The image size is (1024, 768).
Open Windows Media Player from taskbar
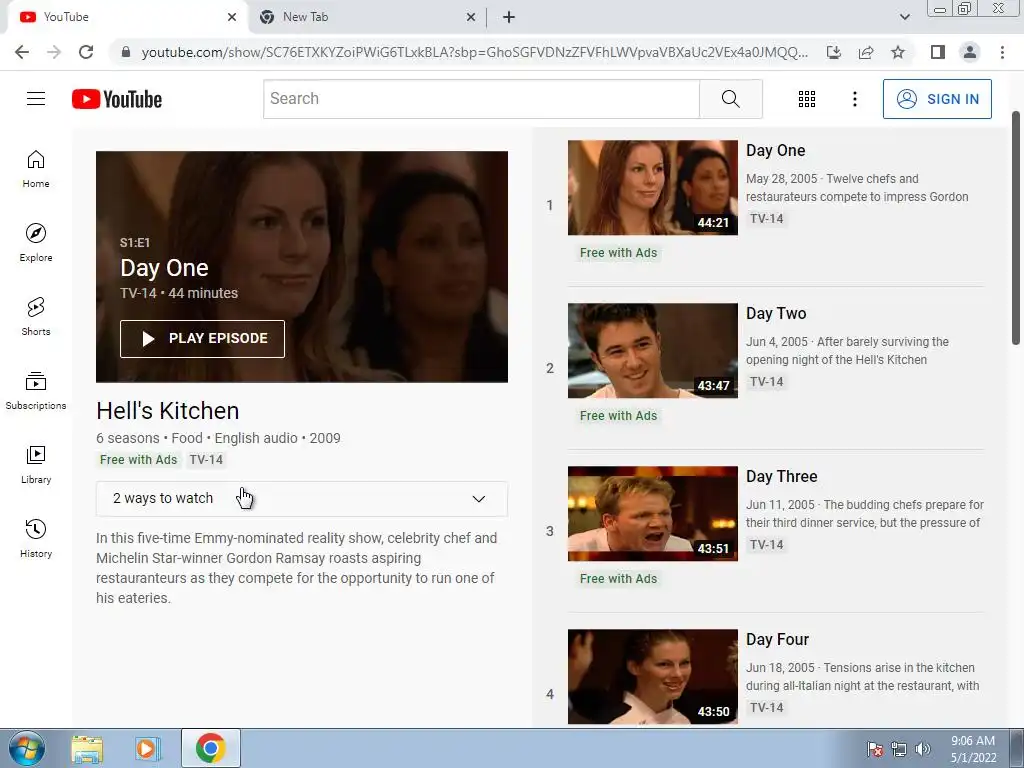[148, 748]
